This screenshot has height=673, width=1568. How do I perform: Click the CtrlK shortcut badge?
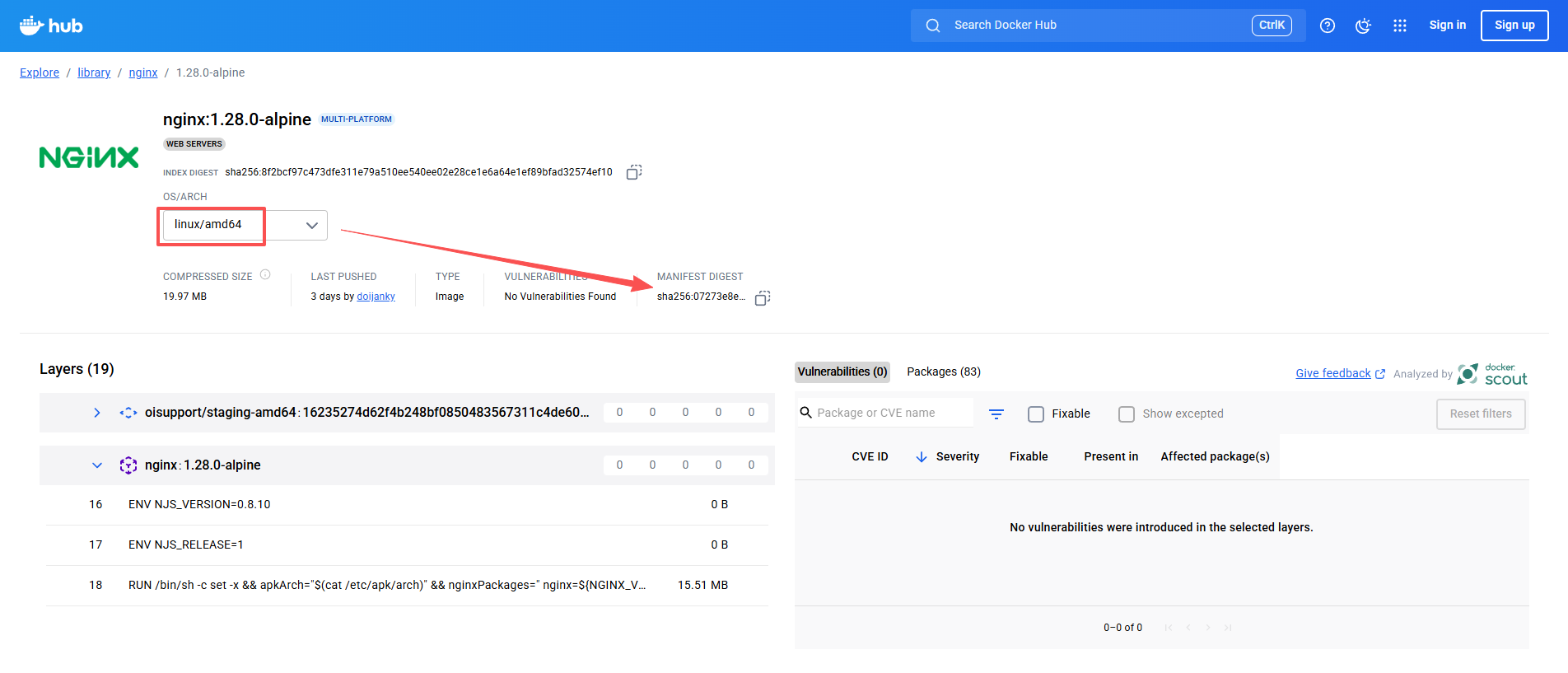click(x=1272, y=26)
